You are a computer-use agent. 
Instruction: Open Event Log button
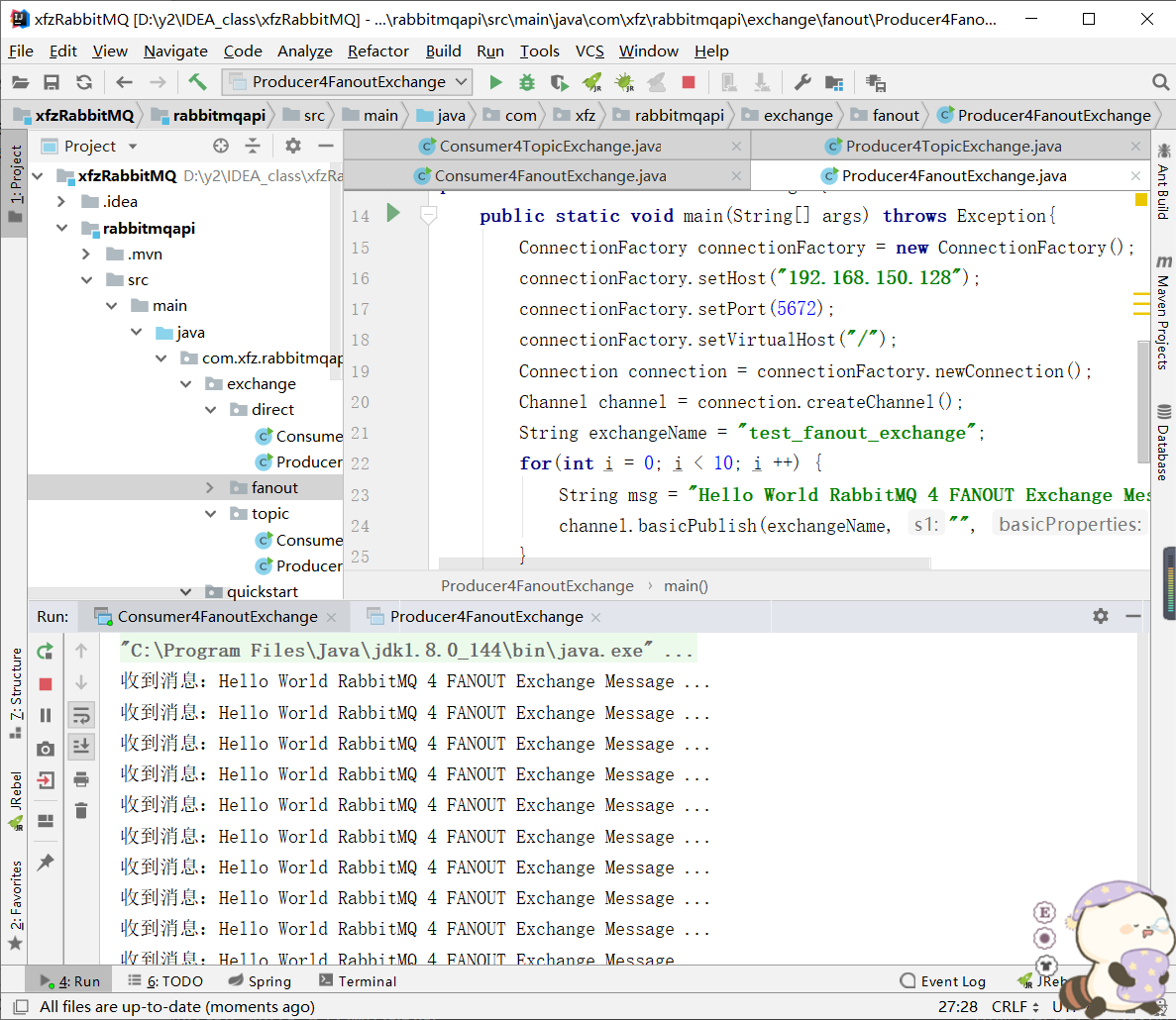[943, 980]
